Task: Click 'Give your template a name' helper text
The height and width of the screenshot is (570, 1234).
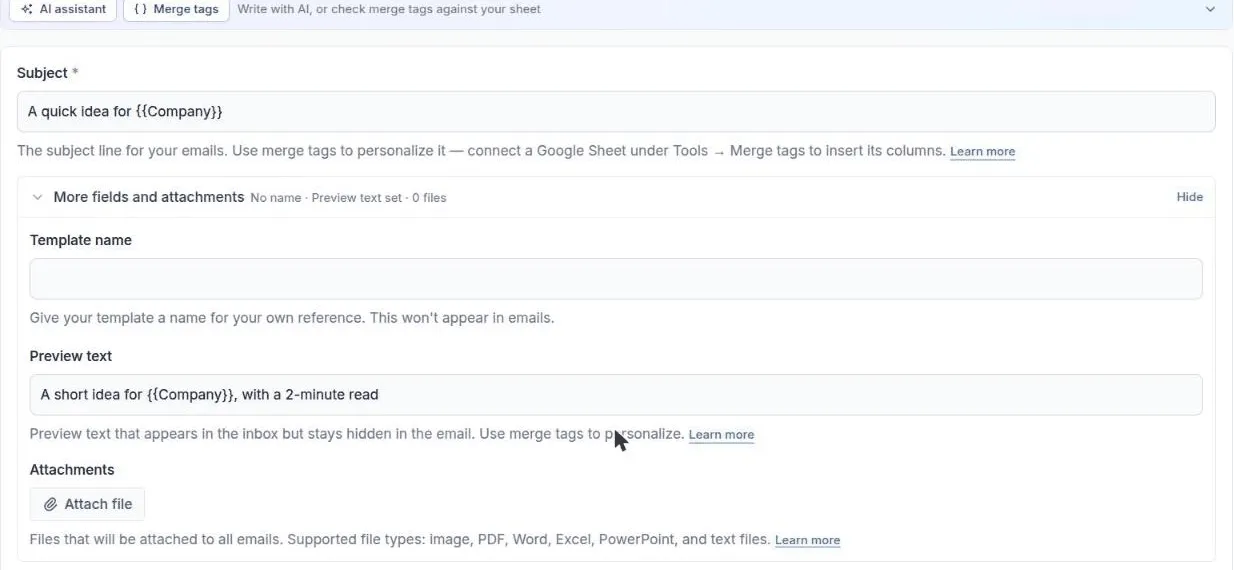Action: 292,318
